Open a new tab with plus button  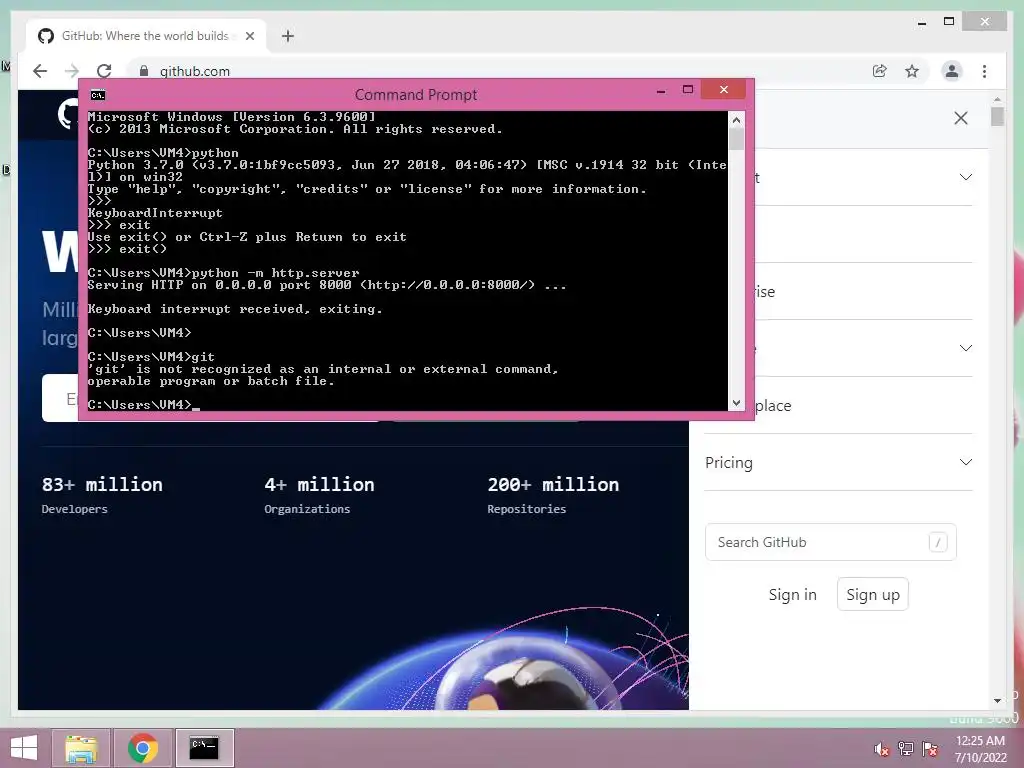click(x=288, y=36)
